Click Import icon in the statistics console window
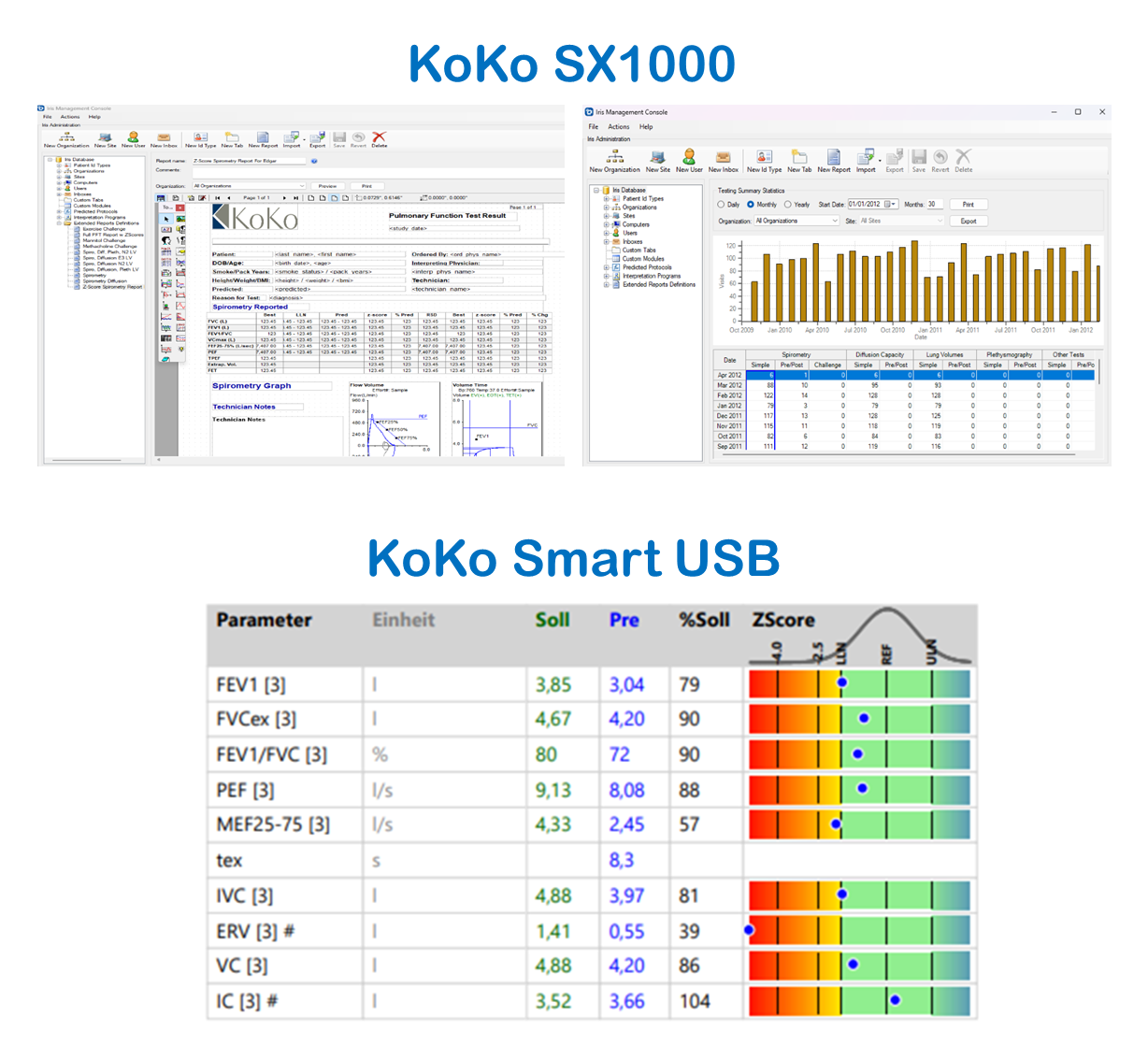Image resolution: width=1148 pixels, height=1061 pixels. pos(866,159)
